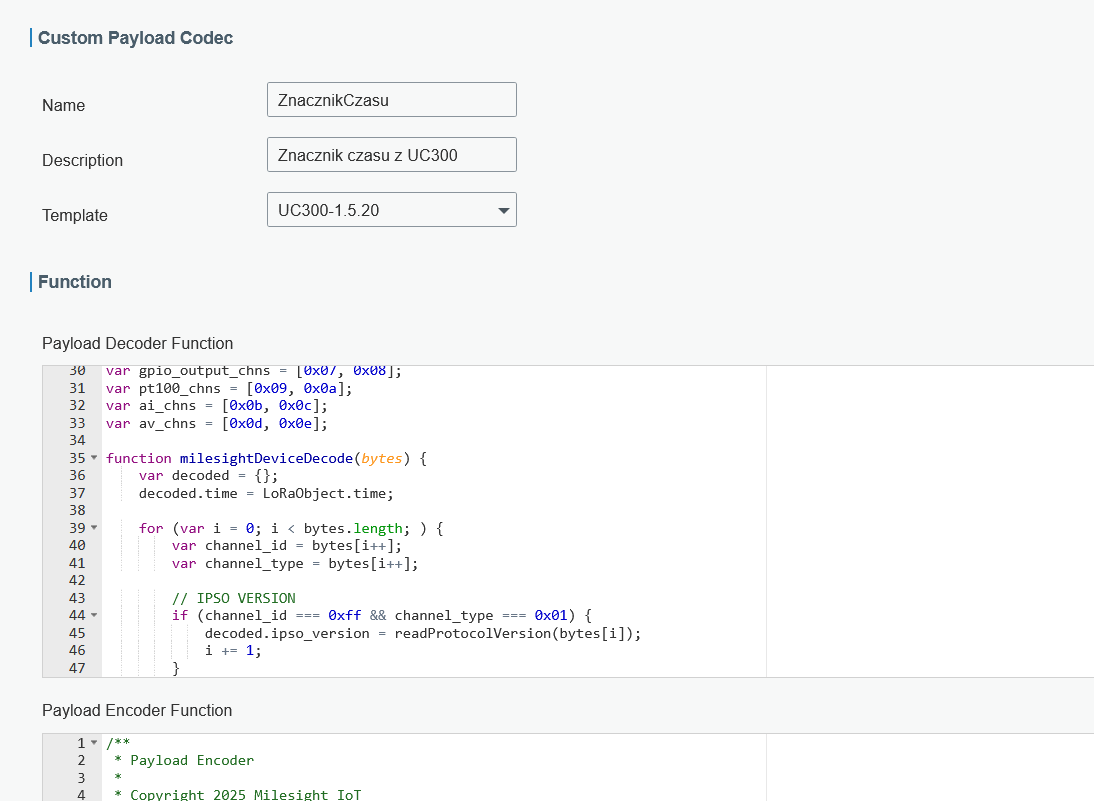The width and height of the screenshot is (1094, 801).
Task: Click the 'Template' field label
Action: [75, 215]
